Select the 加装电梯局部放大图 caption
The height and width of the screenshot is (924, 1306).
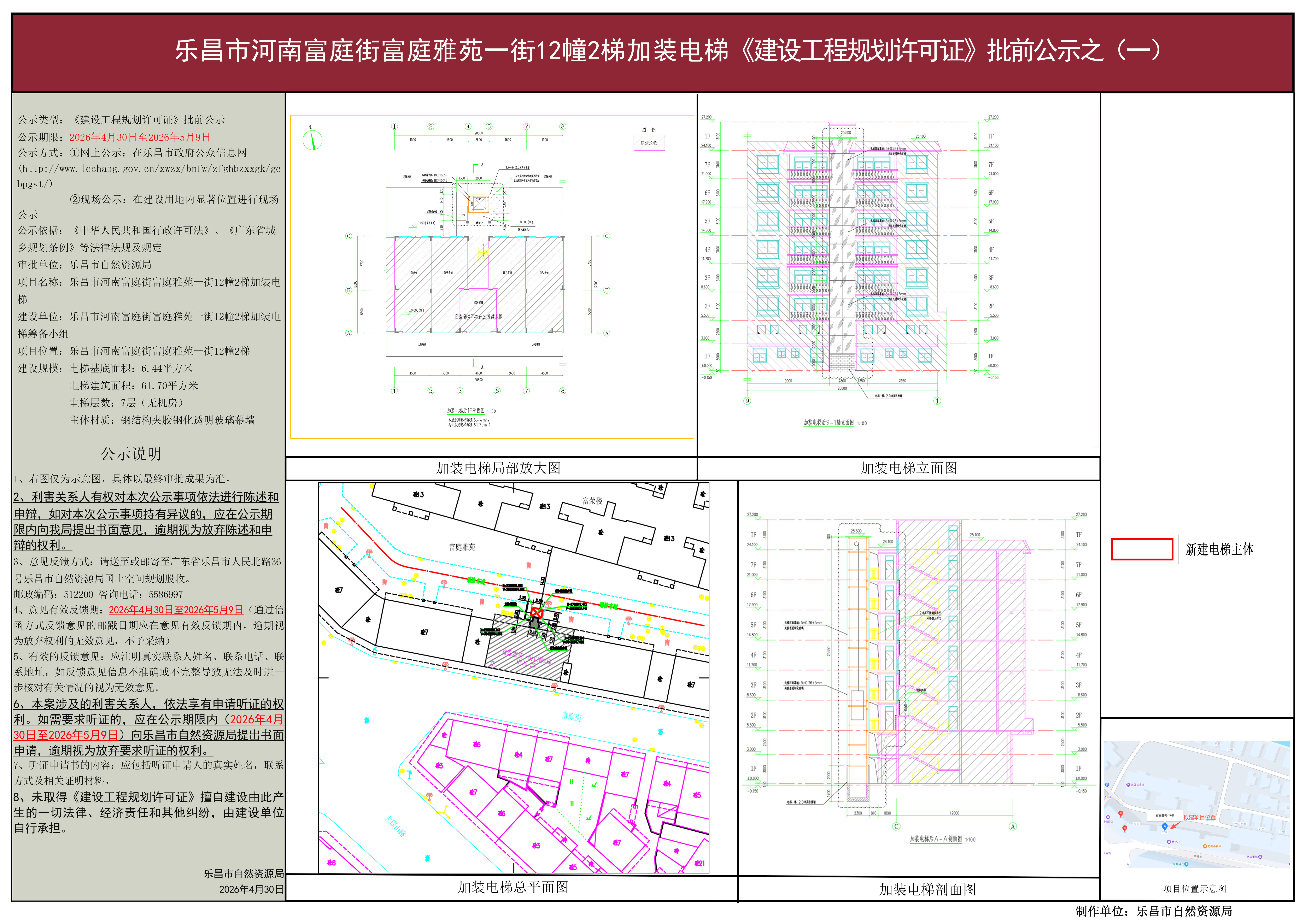coord(498,468)
